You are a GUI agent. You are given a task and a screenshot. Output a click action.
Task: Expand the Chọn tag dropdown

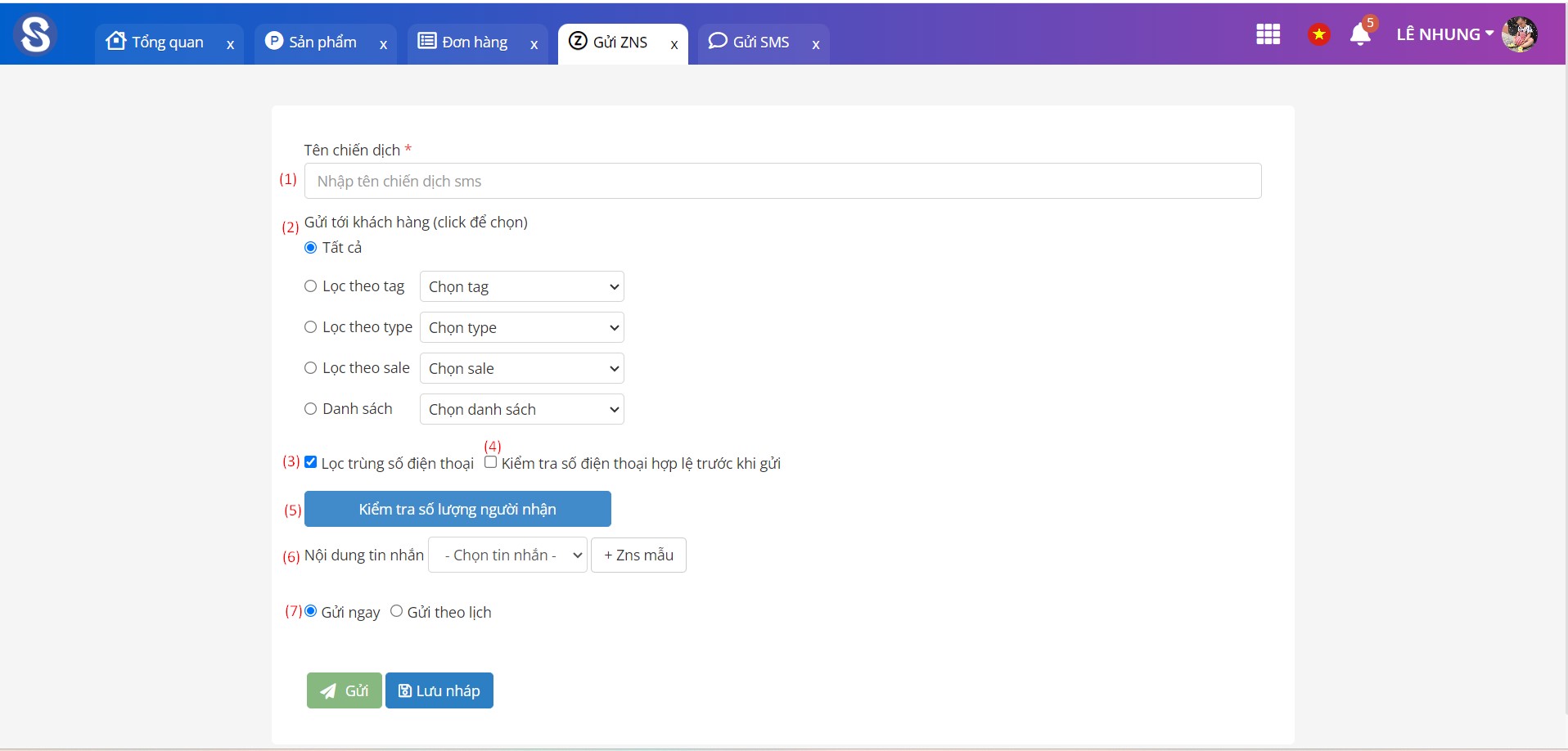(x=522, y=287)
